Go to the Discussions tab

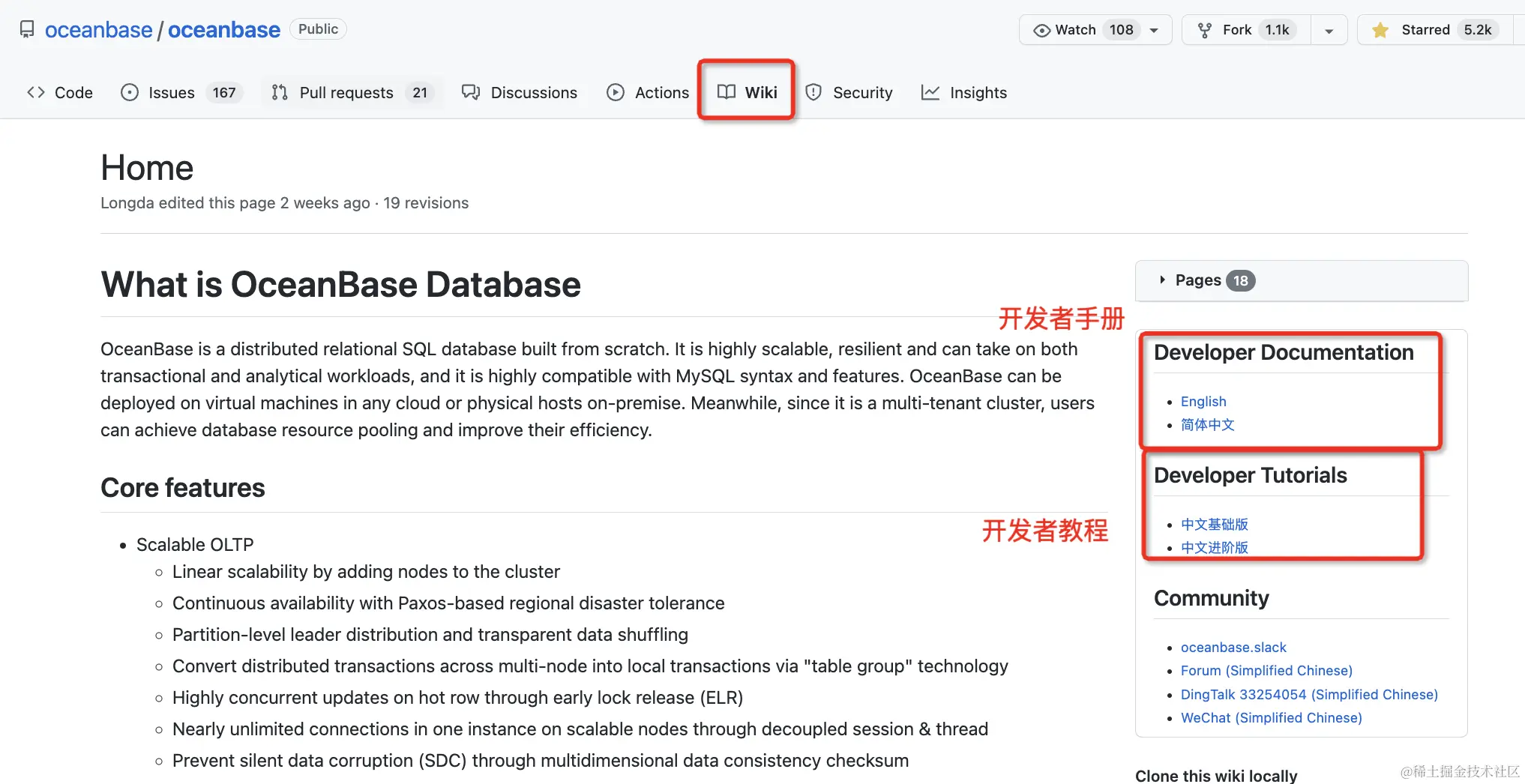pos(520,92)
